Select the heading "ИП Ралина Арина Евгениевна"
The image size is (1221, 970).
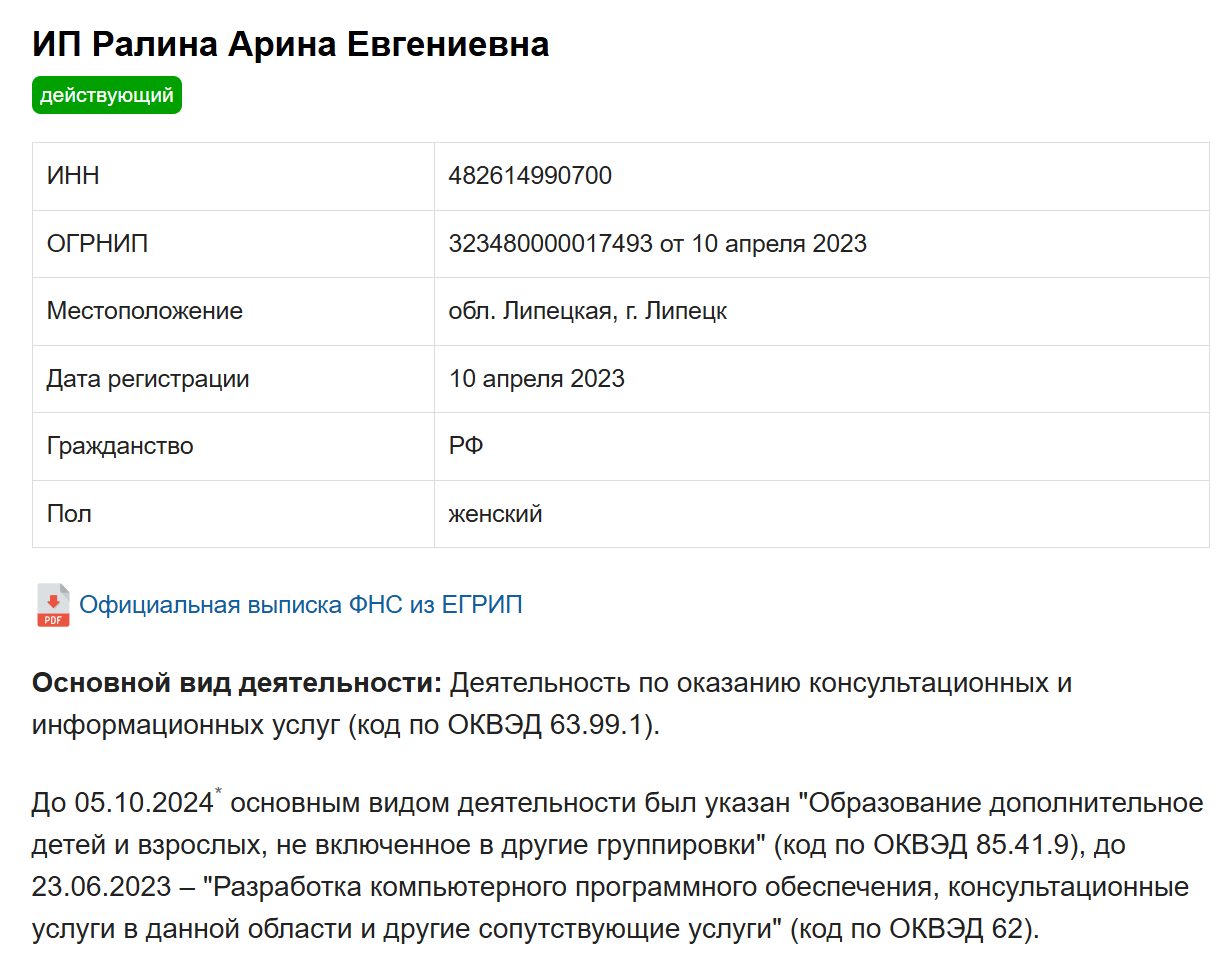click(290, 44)
